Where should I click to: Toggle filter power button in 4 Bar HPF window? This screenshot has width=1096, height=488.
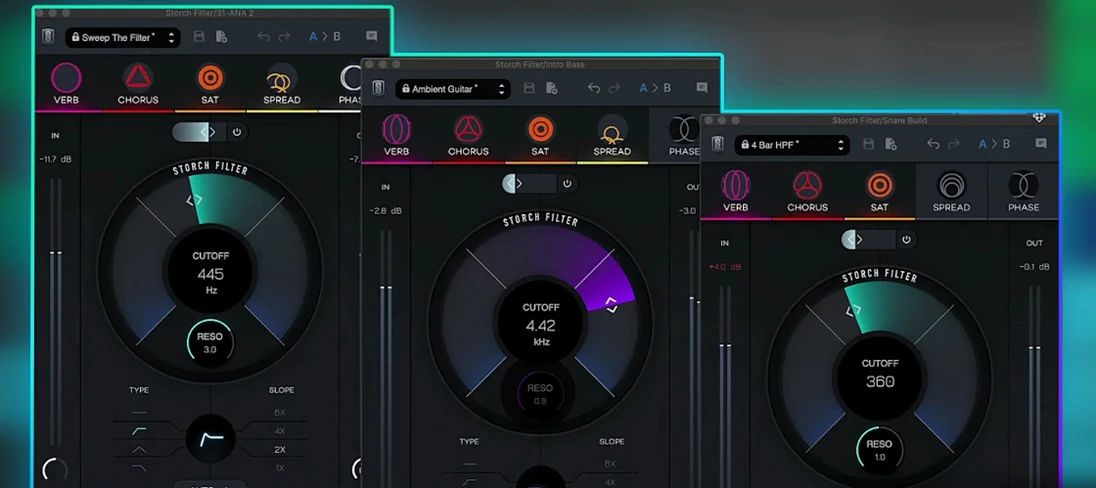(907, 240)
